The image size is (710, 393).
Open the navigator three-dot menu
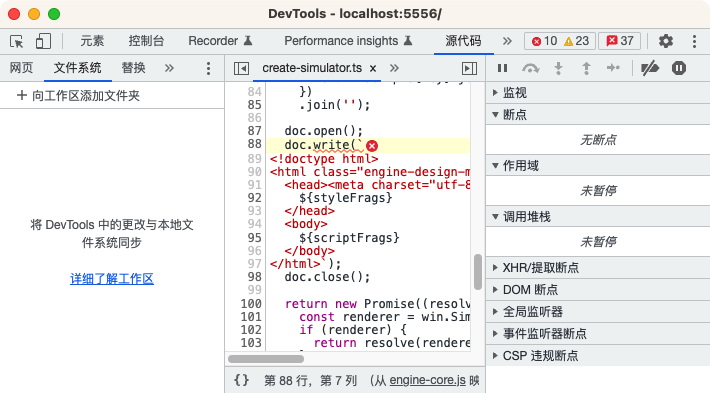pos(208,68)
